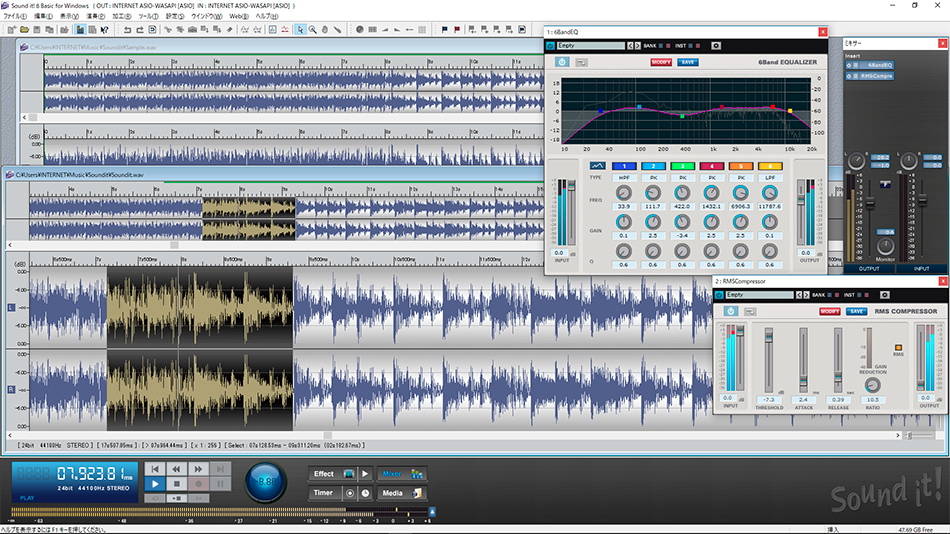Click the Media button
Viewport: 950px width, 534px height.
coord(402,493)
